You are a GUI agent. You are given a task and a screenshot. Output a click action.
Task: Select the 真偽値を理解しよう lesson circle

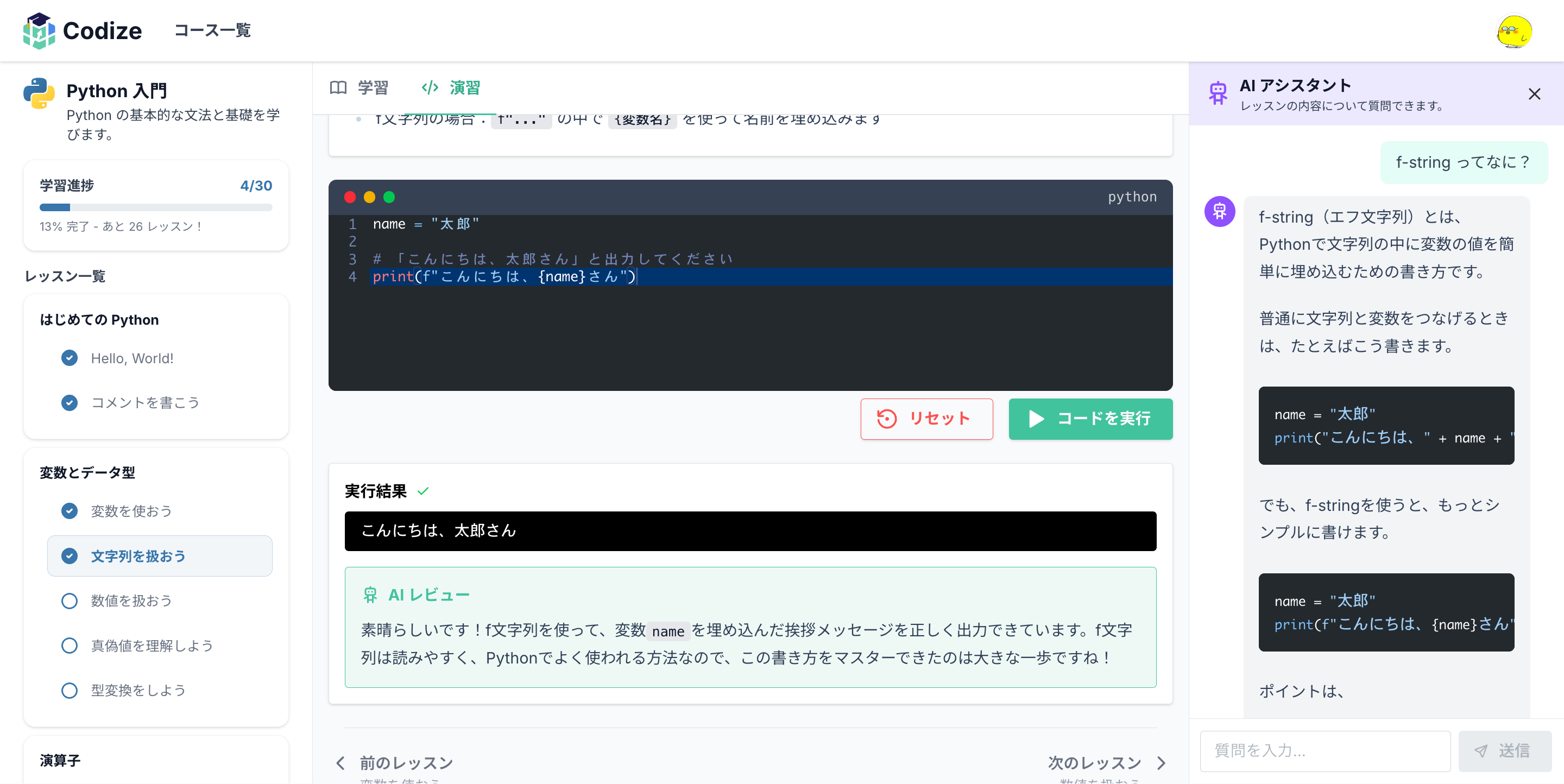click(69, 646)
